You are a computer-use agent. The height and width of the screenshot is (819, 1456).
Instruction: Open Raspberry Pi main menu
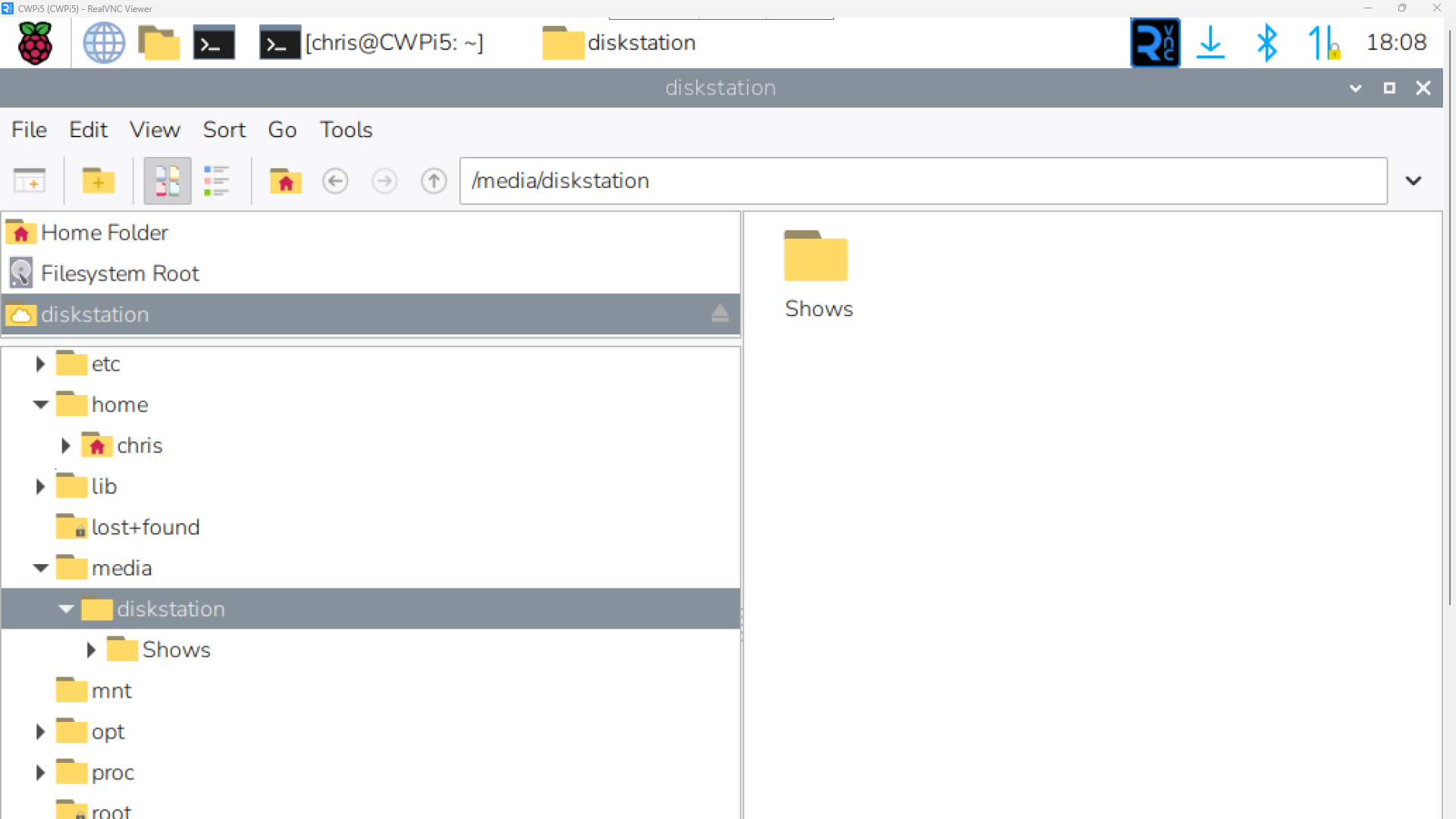coord(35,42)
